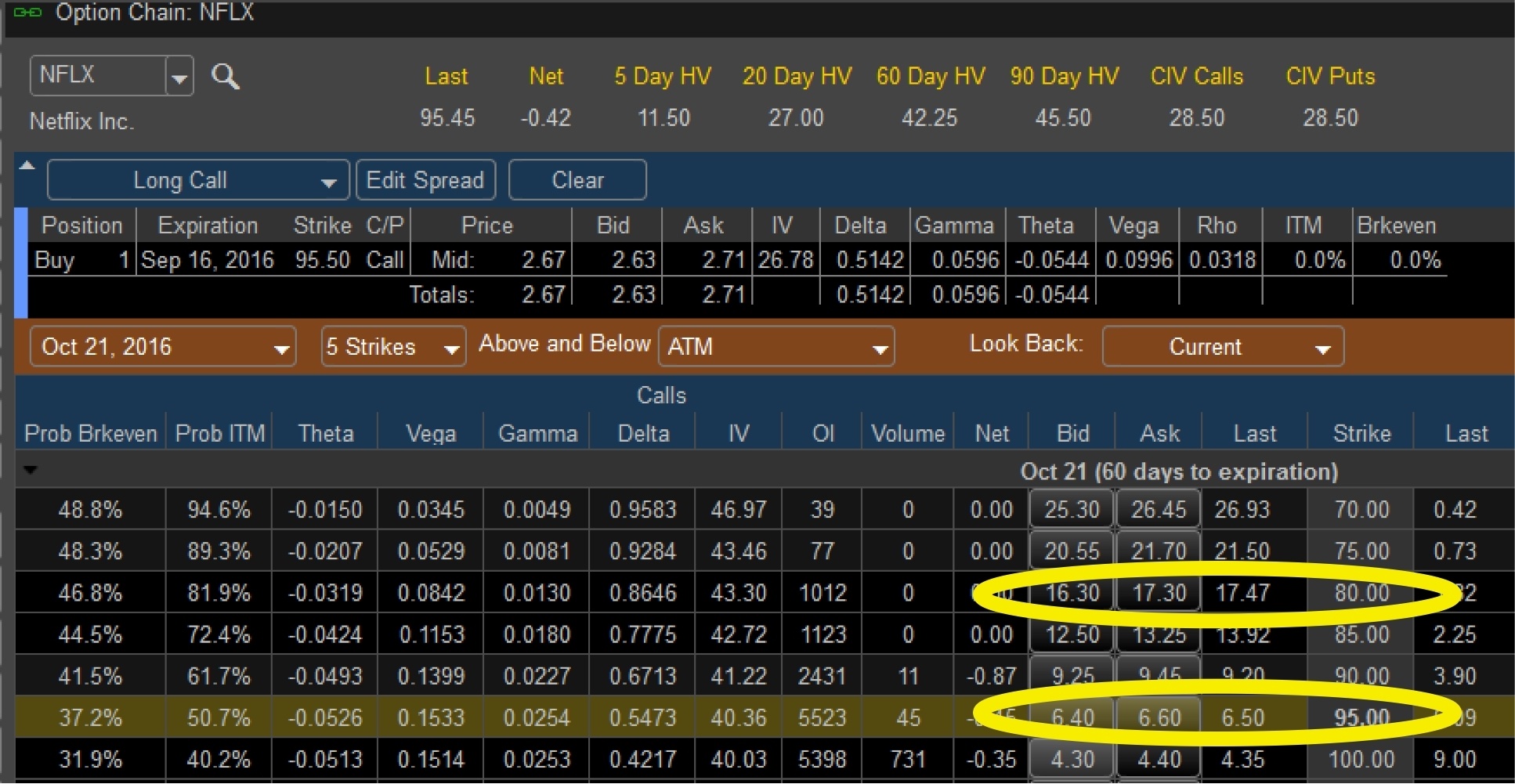Viewport: 1515px width, 784px height.
Task: Click the "CIV Puts" label
Action: click(x=1330, y=76)
